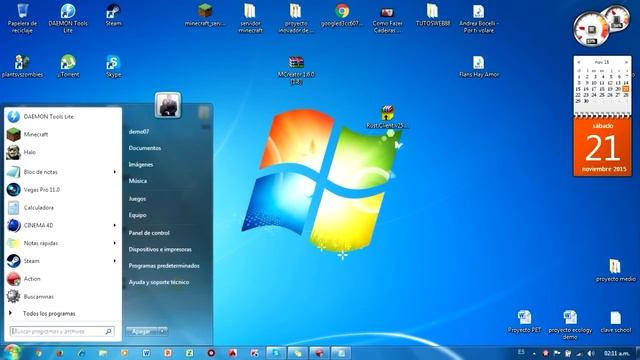Click the user account picture in Start menu
640x360 pixels.
click(168, 105)
